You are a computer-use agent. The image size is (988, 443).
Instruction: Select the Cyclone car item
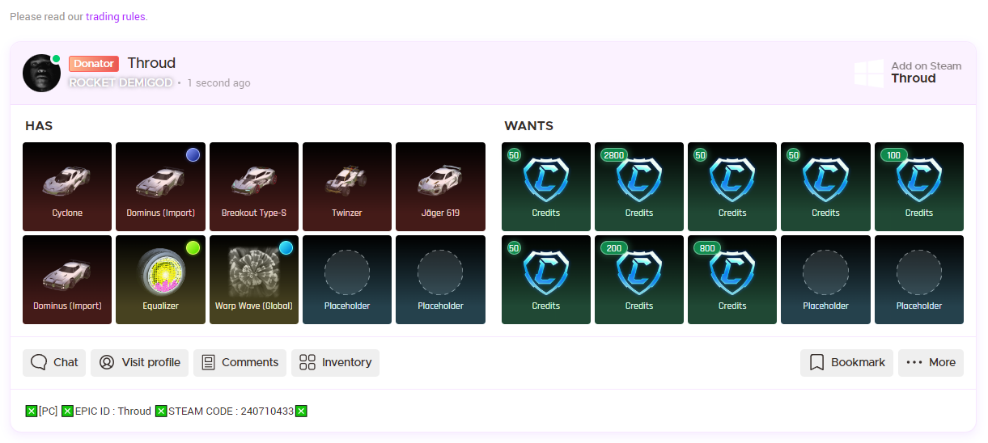(x=67, y=187)
